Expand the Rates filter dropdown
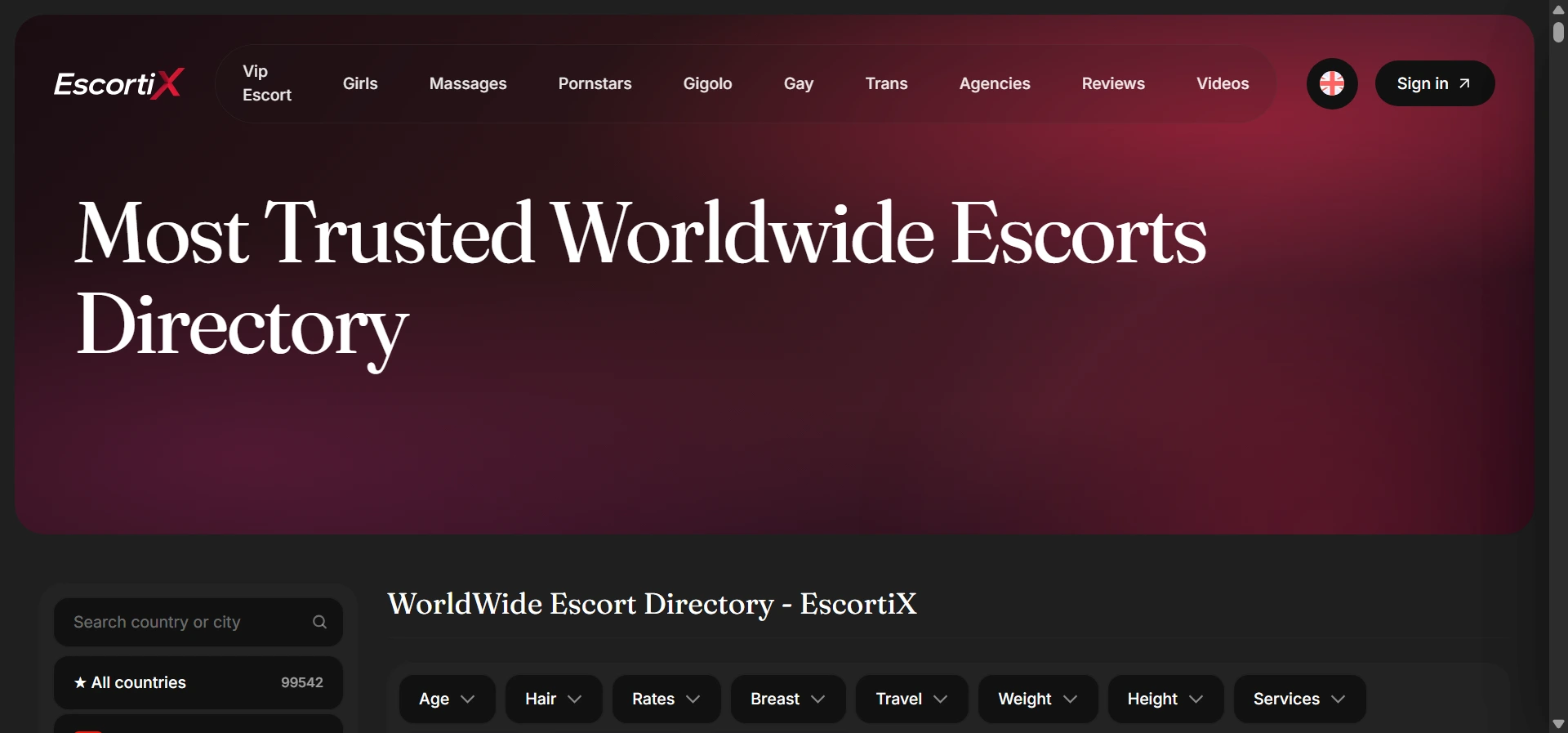Image resolution: width=1568 pixels, height=733 pixels. click(x=666, y=699)
